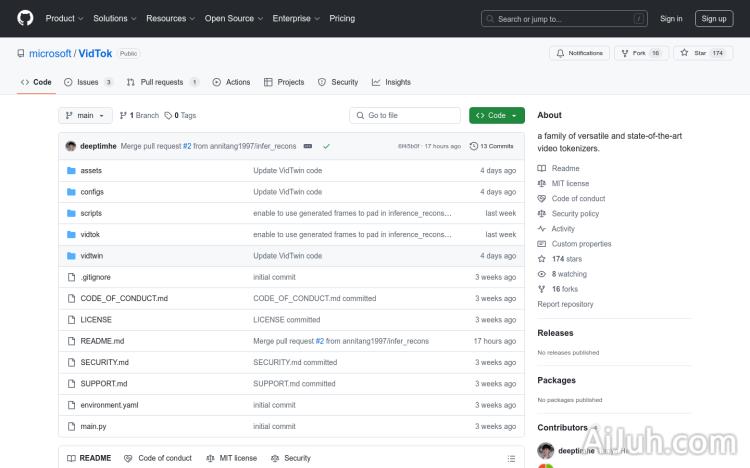The width and height of the screenshot is (750, 468).
Task: Expand the Product menu
Action: tap(64, 18)
